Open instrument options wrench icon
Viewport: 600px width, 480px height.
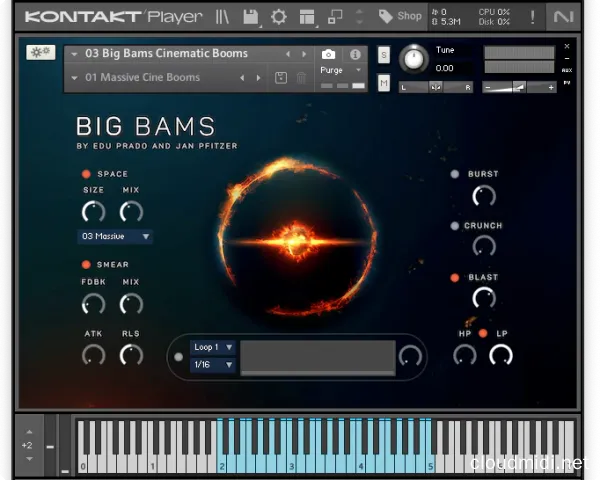click(41, 52)
